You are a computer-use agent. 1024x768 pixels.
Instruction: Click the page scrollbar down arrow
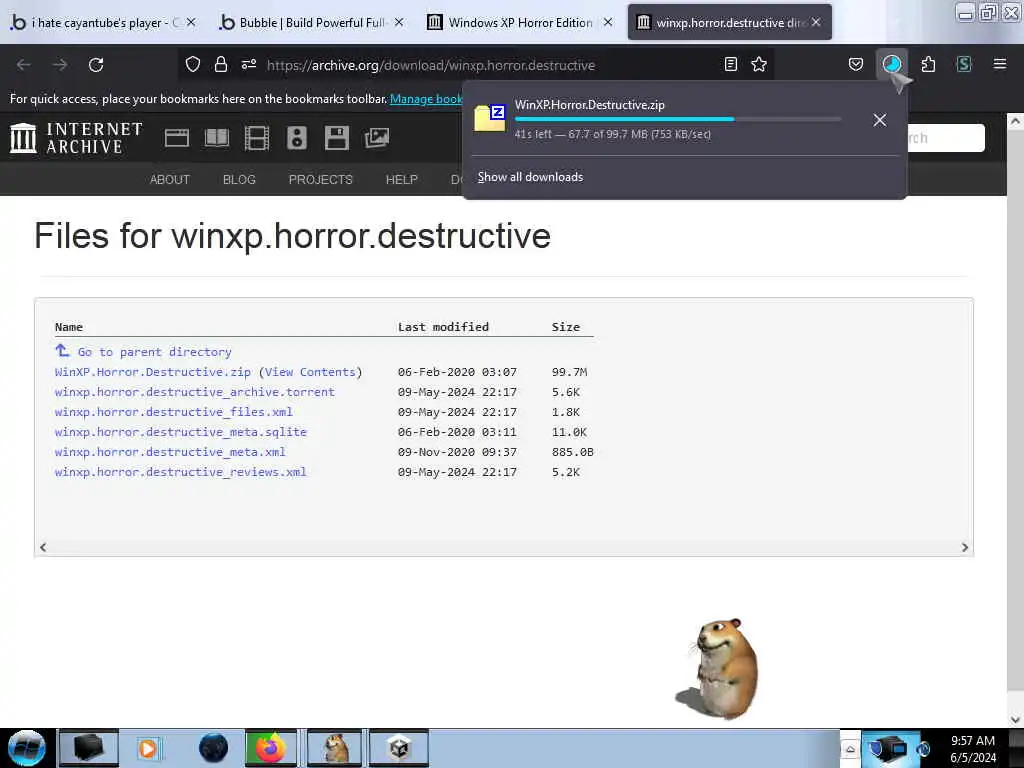click(1015, 720)
